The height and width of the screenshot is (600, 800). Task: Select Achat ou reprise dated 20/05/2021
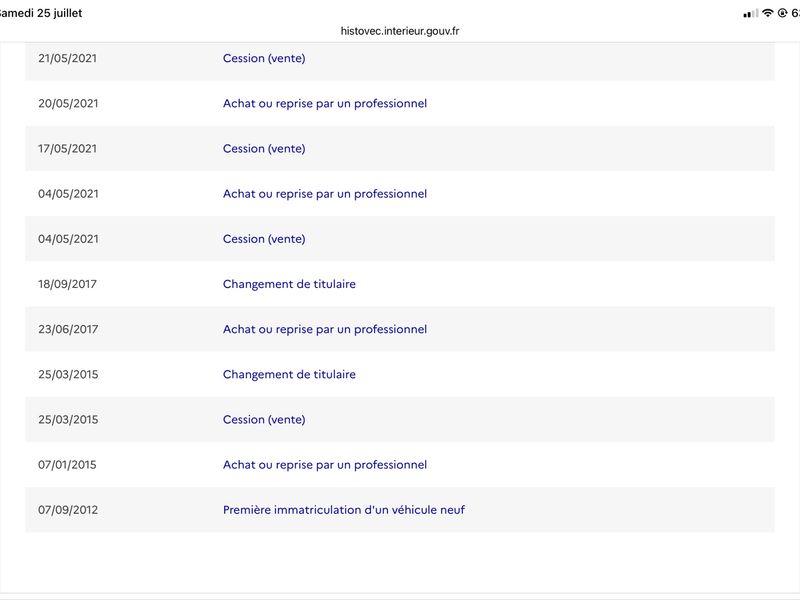tap(324, 104)
